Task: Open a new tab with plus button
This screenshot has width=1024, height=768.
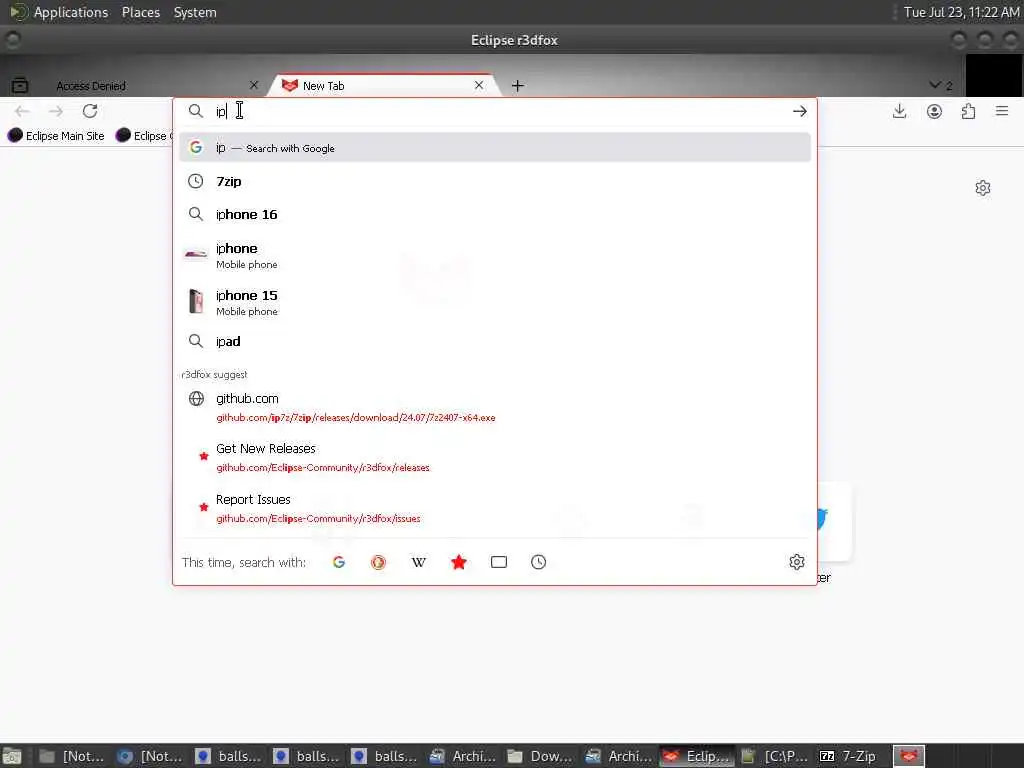Action: (x=517, y=86)
